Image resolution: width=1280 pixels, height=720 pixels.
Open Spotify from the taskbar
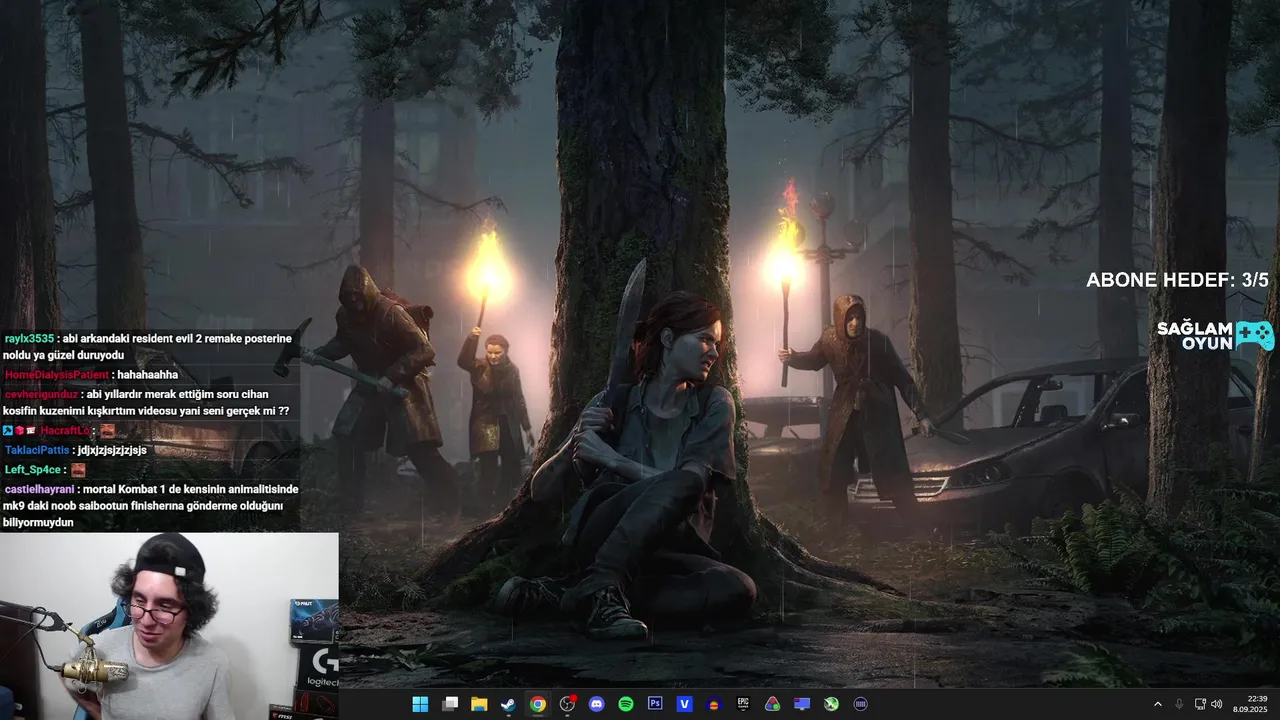point(626,704)
